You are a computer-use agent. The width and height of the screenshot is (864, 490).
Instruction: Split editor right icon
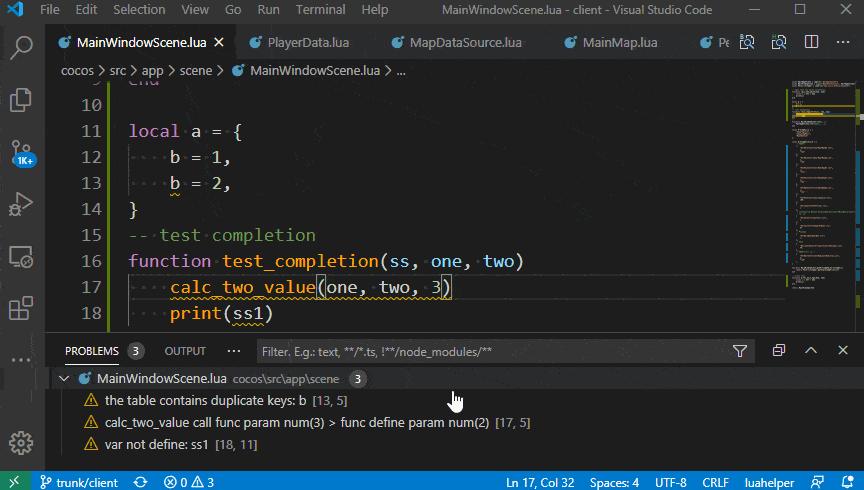click(811, 42)
